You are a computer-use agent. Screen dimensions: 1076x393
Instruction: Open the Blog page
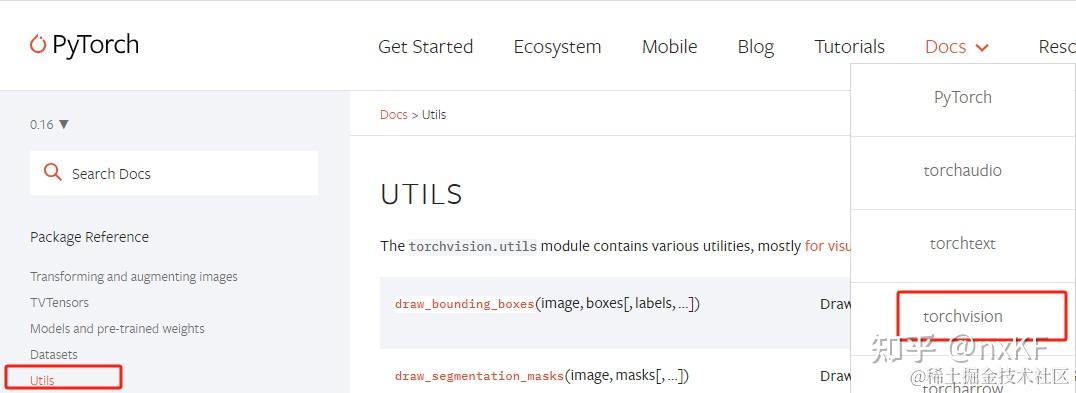[x=756, y=47]
